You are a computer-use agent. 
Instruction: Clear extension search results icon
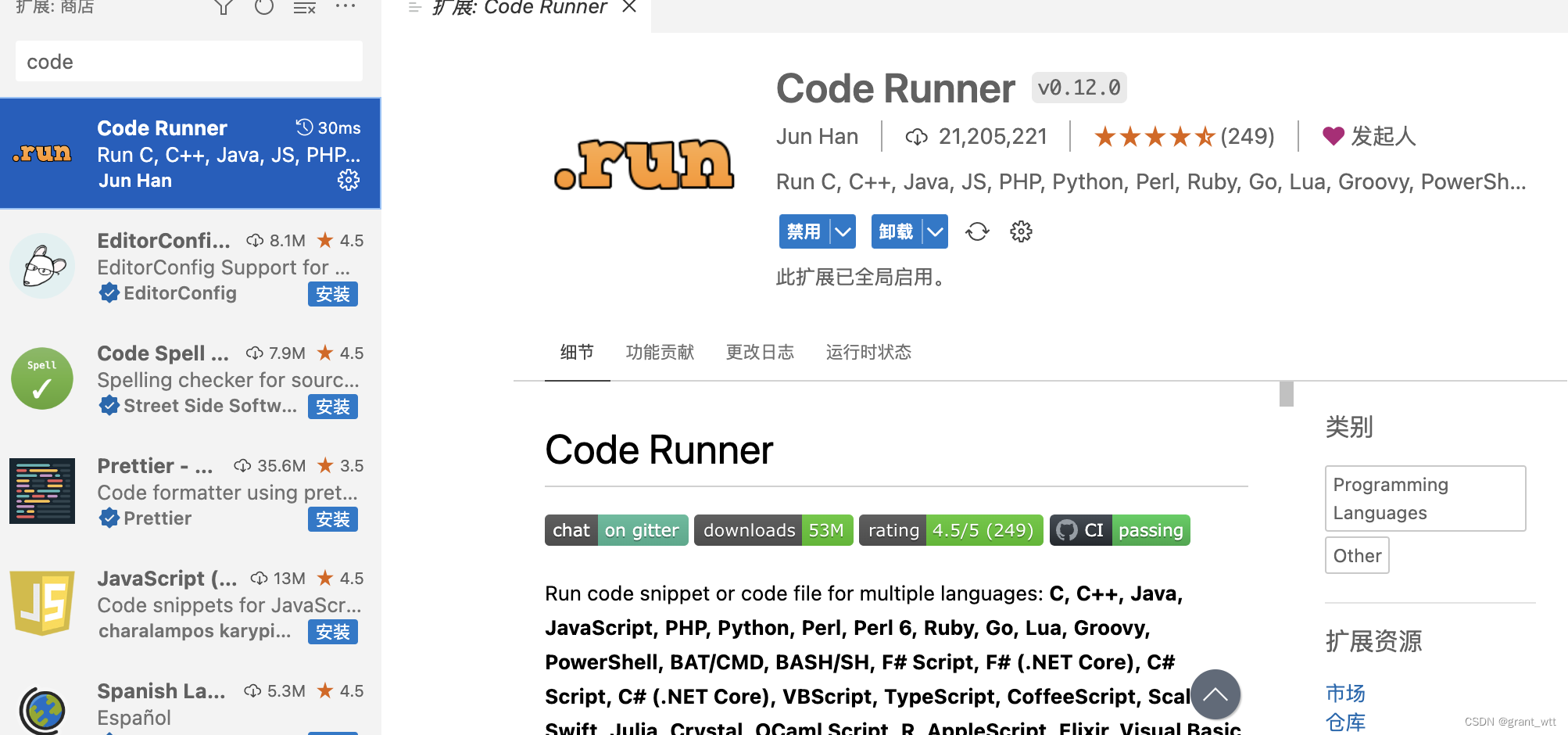pos(304,8)
